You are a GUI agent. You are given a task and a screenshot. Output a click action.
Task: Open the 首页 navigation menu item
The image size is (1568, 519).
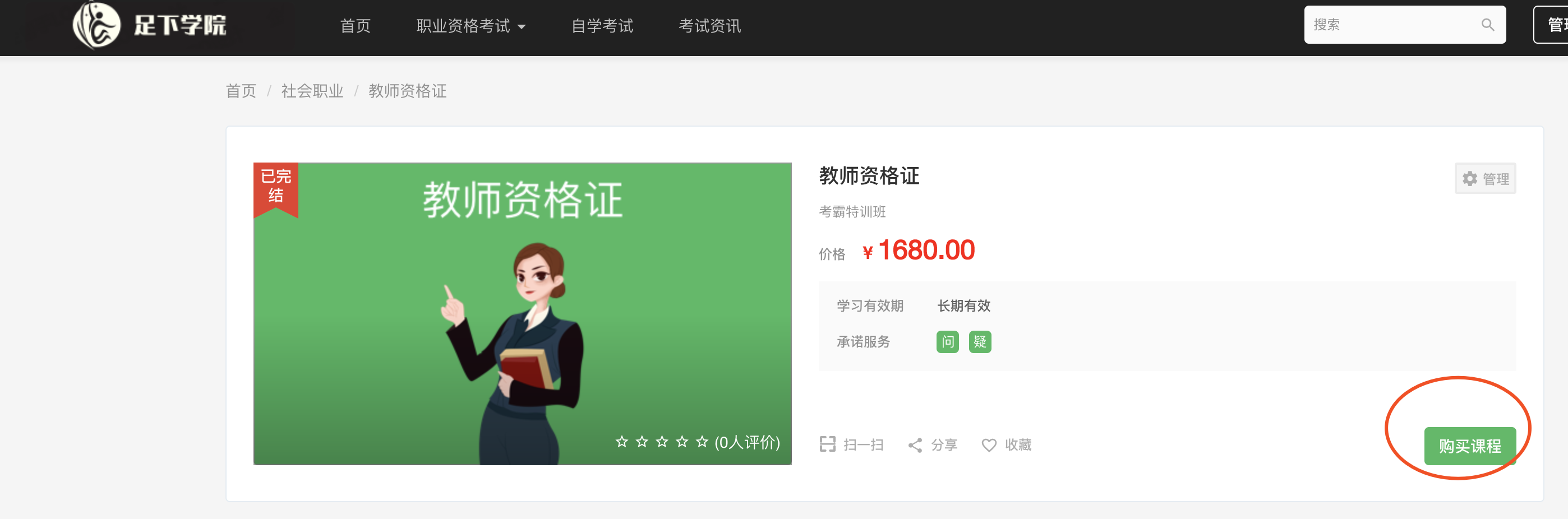pos(355,26)
